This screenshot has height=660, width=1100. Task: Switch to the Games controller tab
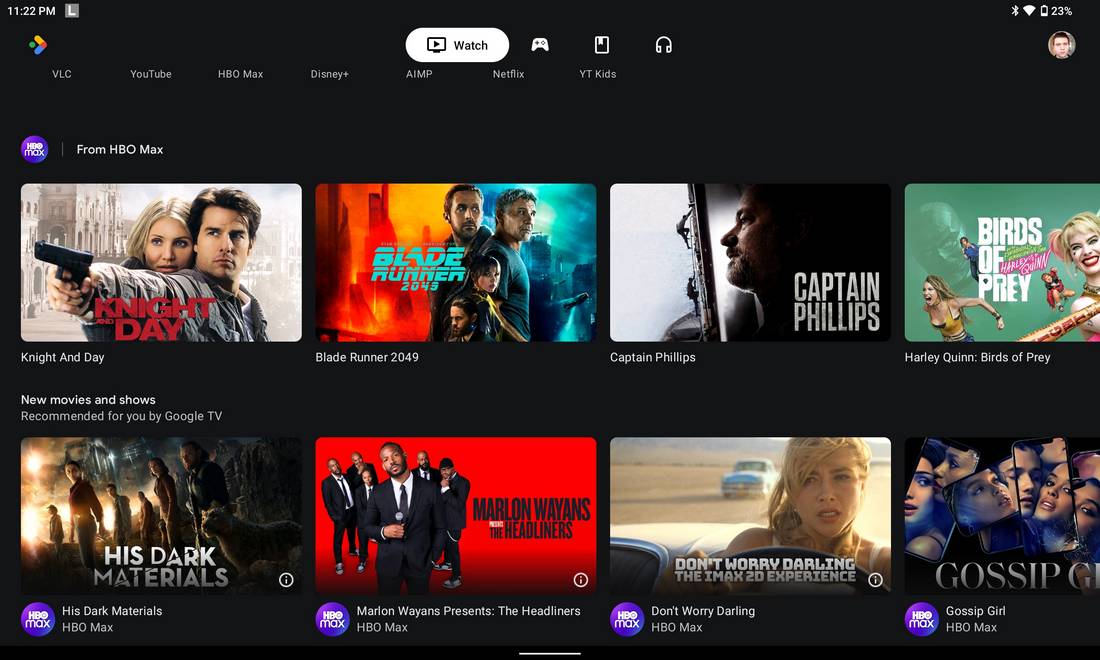point(539,45)
